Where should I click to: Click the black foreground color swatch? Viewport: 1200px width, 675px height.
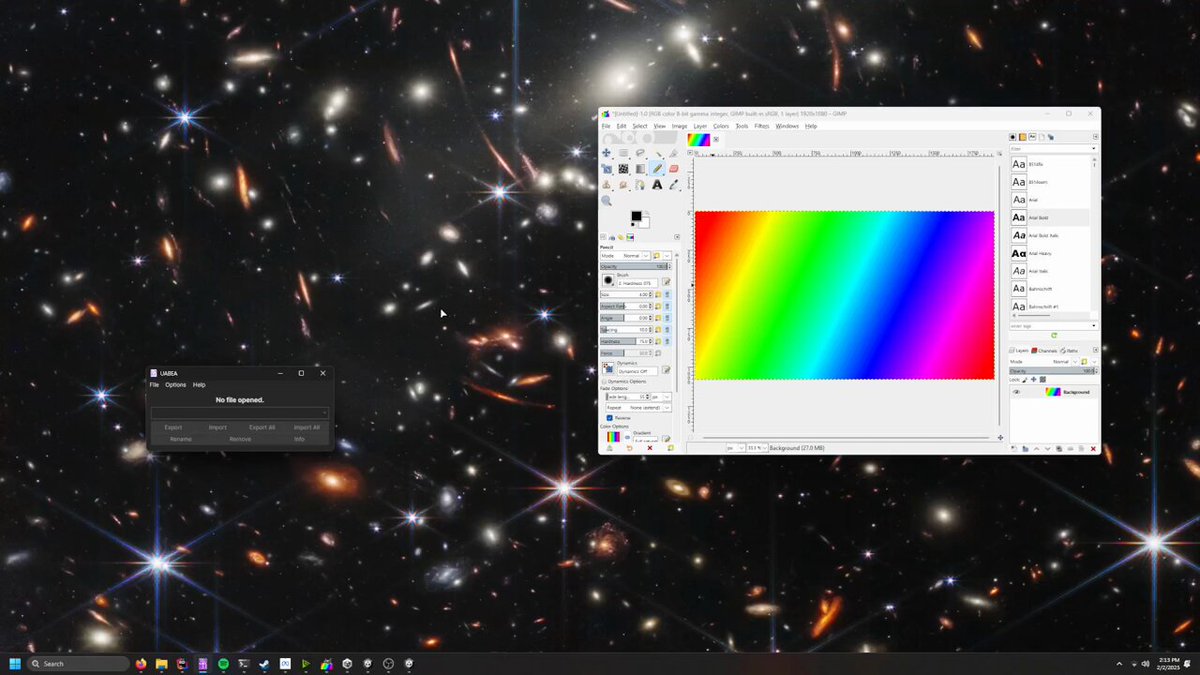[636, 216]
